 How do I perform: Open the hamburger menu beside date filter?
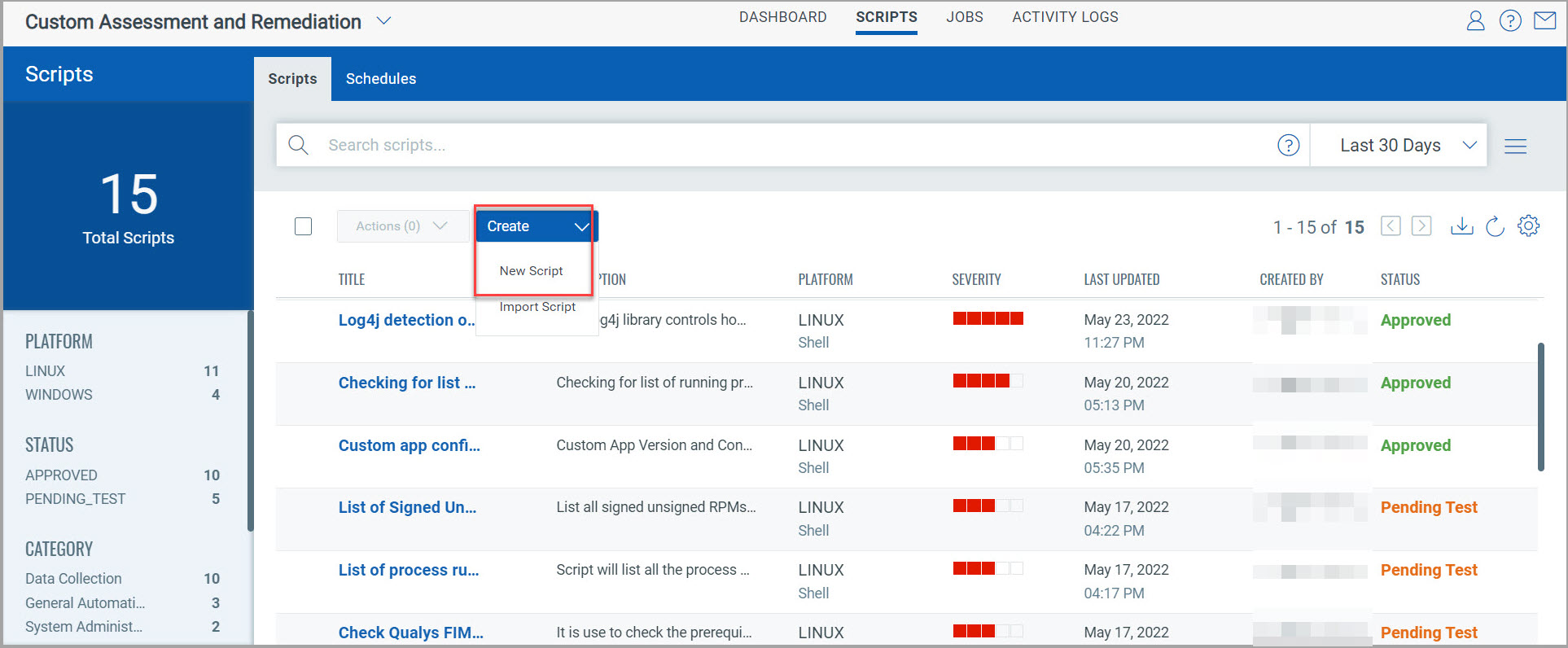tap(1515, 146)
